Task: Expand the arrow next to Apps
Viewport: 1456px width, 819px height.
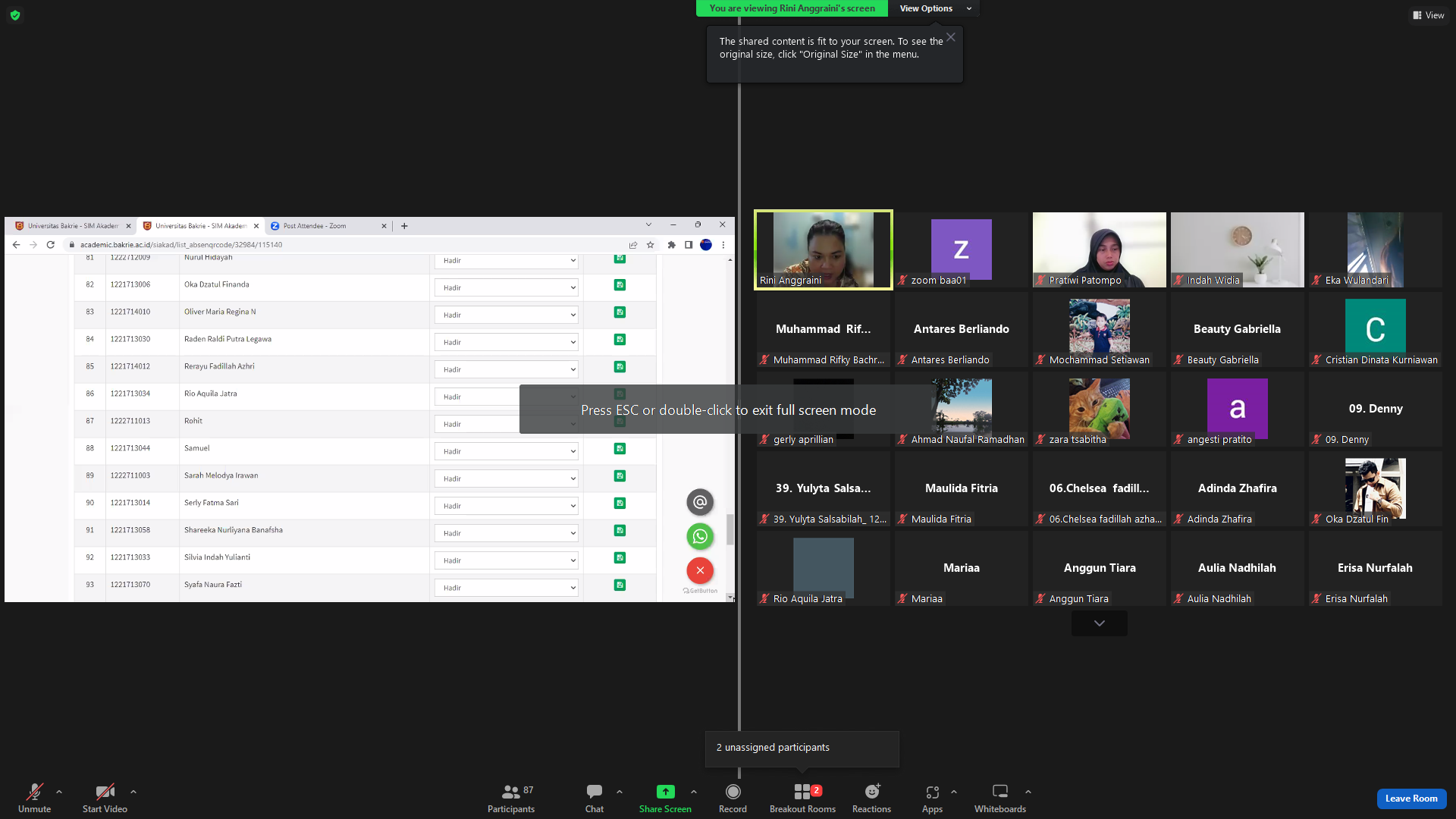Action: click(954, 792)
